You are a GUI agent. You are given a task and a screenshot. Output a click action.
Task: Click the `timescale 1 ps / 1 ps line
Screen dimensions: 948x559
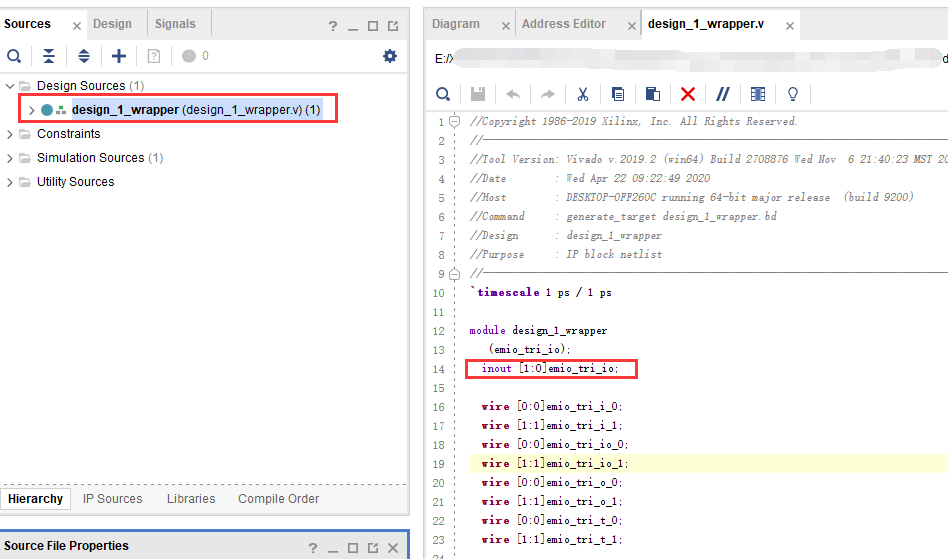(x=541, y=292)
